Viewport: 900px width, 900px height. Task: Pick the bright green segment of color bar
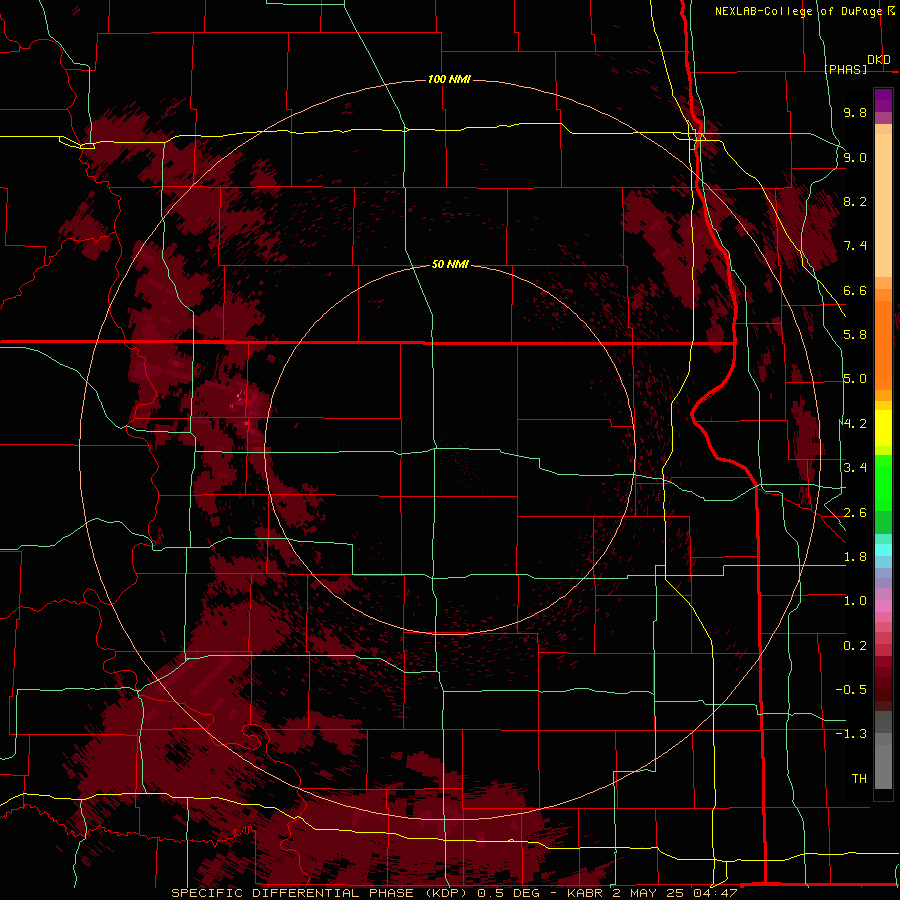pyautogui.click(x=883, y=483)
